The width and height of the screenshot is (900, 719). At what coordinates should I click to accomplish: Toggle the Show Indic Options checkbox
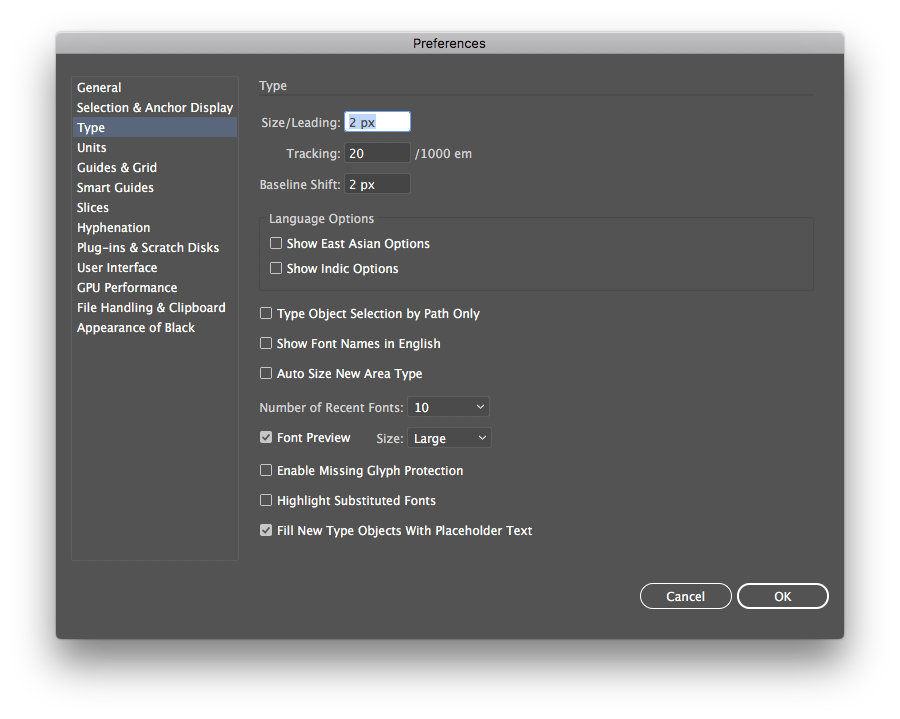276,269
